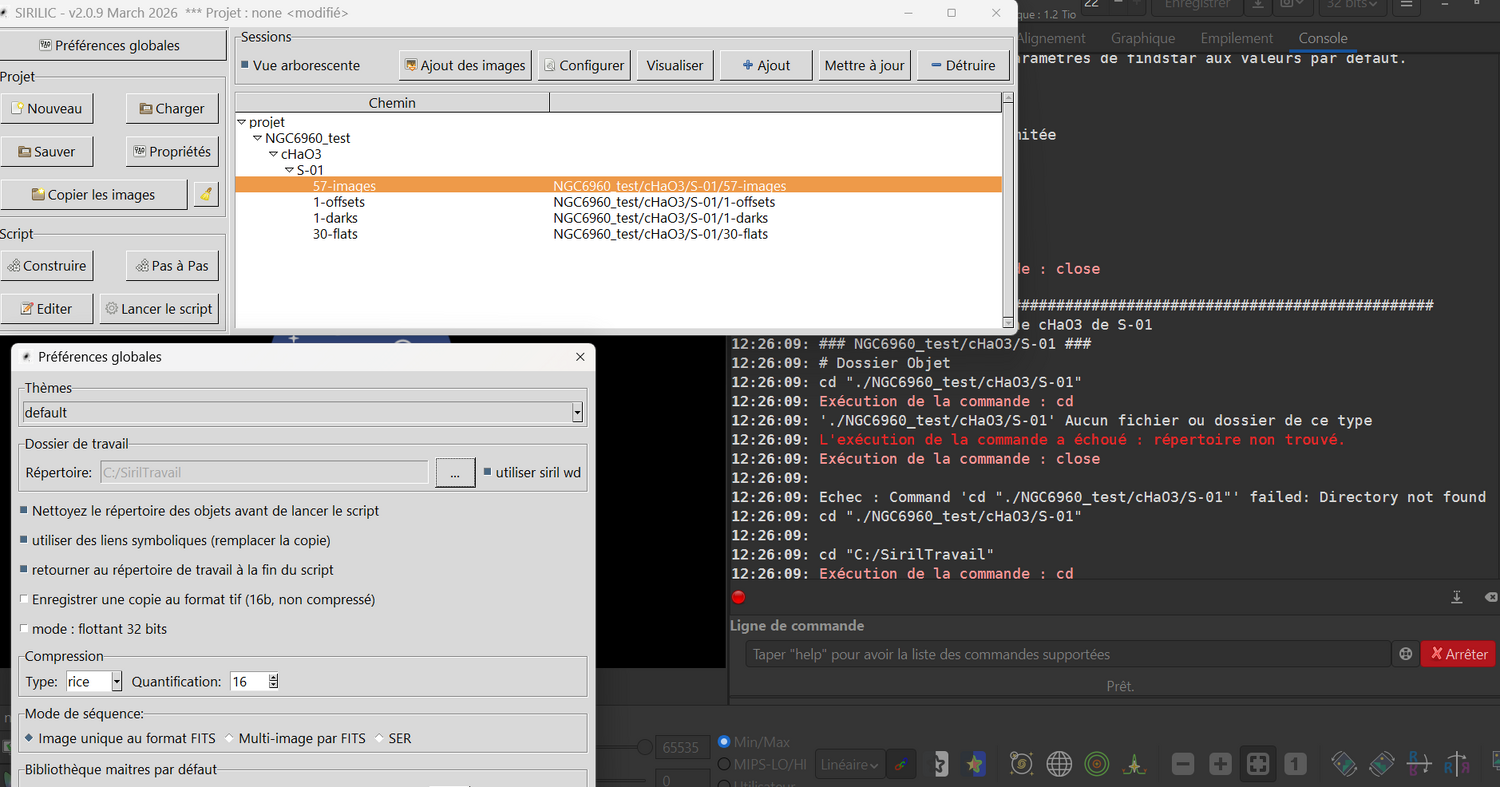Click Ajout des images in Sessions
1500x787 pixels.
click(465, 65)
